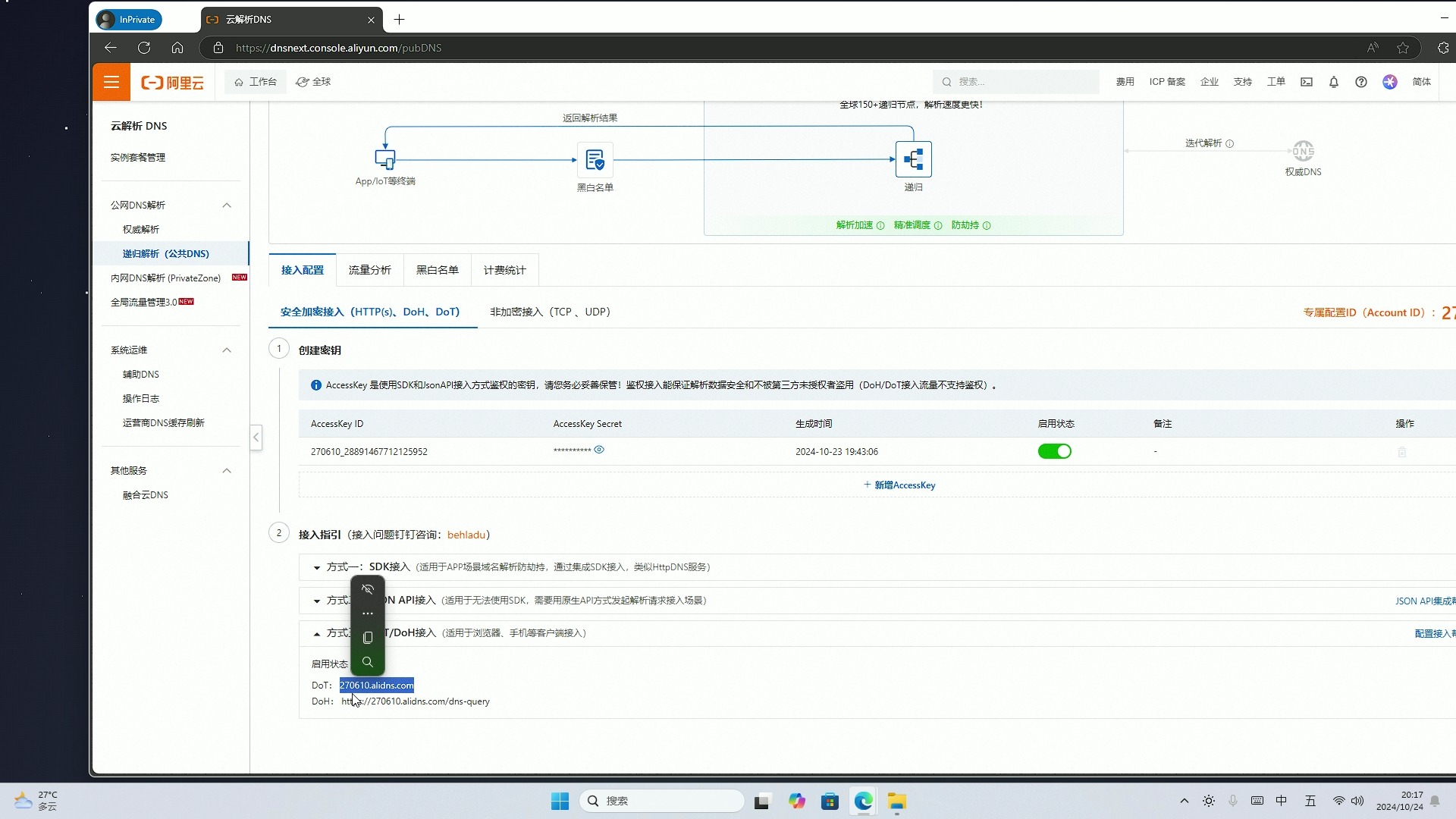Click 新增AccessKey link
1456x819 pixels.
(899, 485)
